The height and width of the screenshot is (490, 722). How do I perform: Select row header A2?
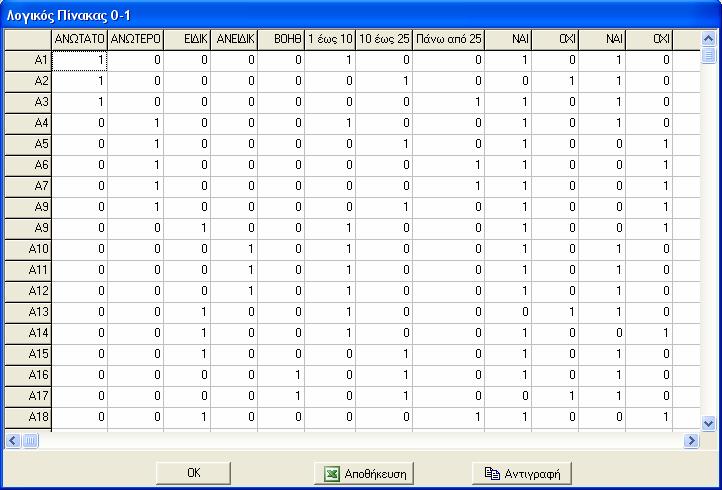pyautogui.click(x=28, y=82)
